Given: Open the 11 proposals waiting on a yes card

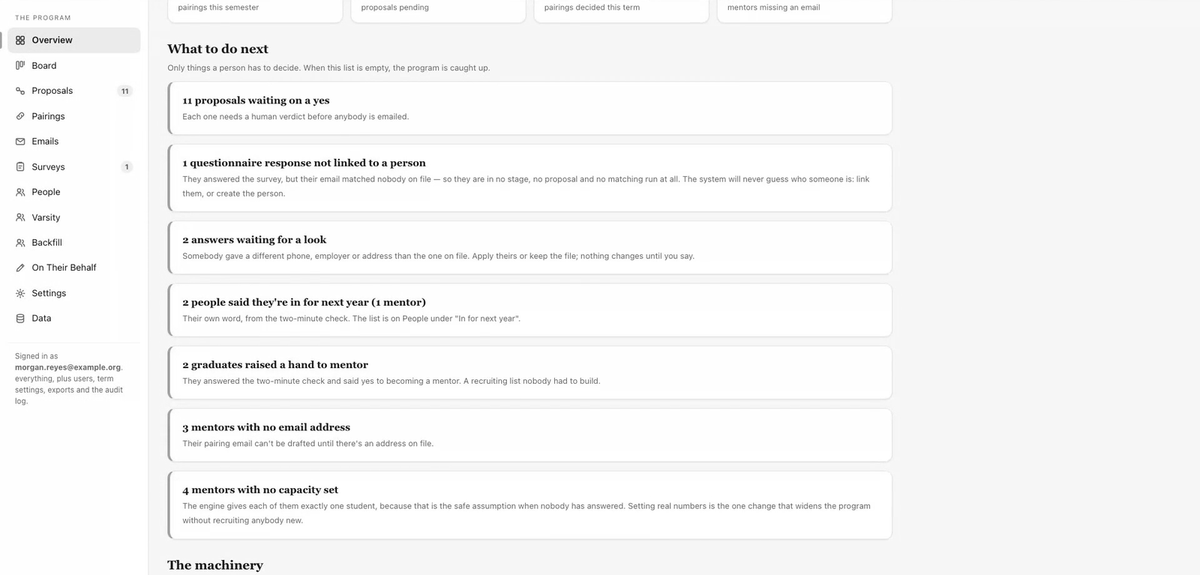Looking at the screenshot, I should click(530, 108).
